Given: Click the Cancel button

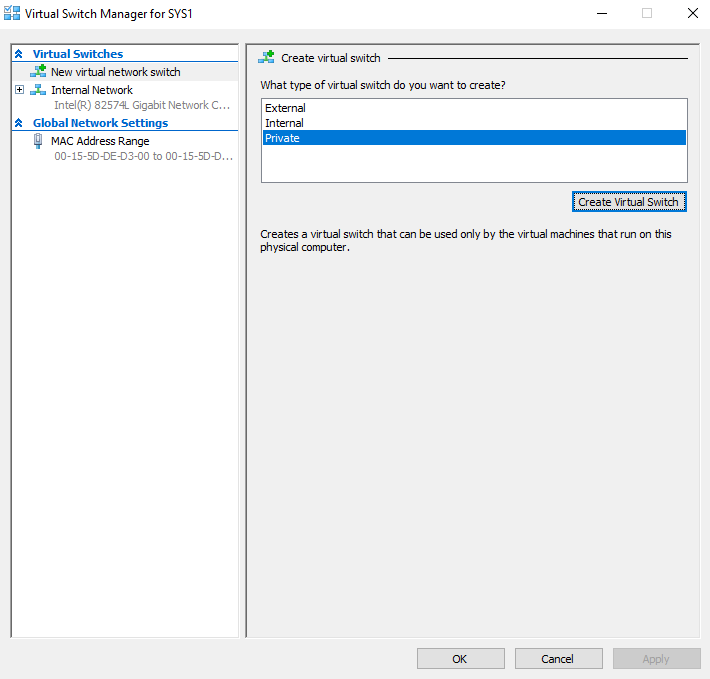Looking at the screenshot, I should [x=558, y=659].
